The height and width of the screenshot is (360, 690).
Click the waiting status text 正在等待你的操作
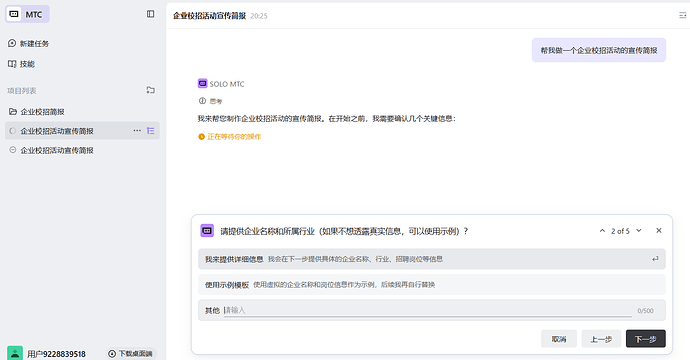point(234,137)
